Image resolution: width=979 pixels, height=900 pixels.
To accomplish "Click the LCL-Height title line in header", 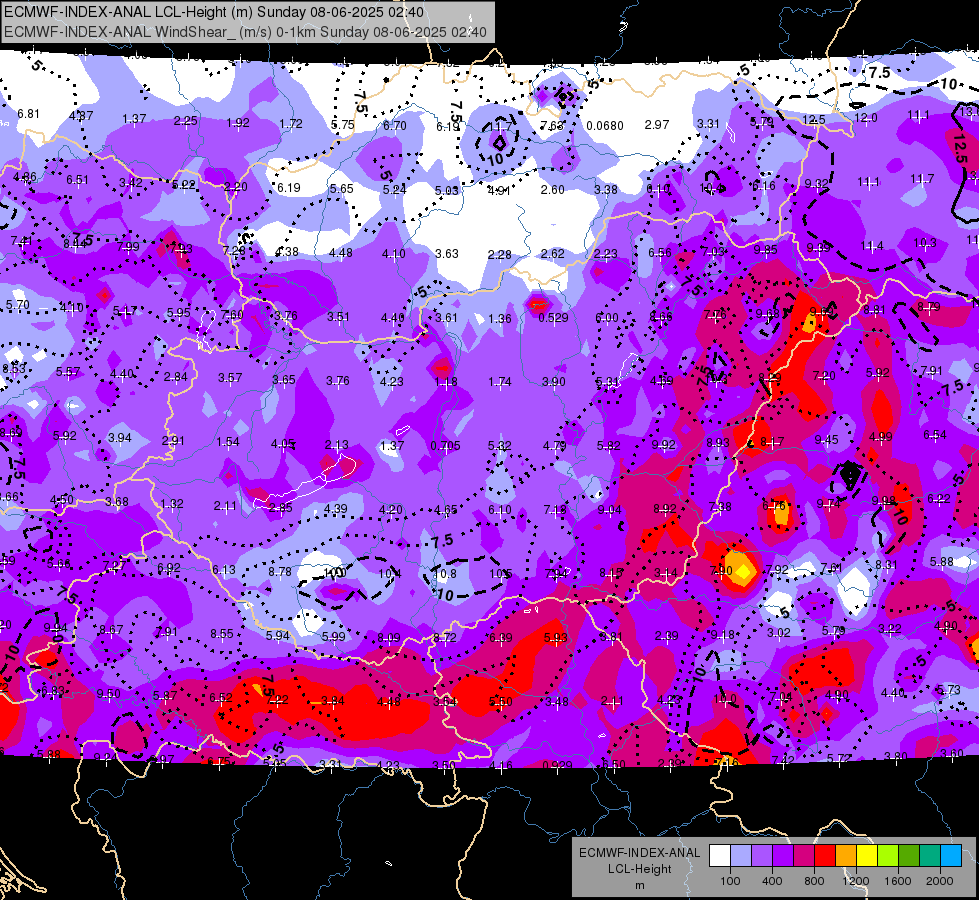I will tap(214, 12).
